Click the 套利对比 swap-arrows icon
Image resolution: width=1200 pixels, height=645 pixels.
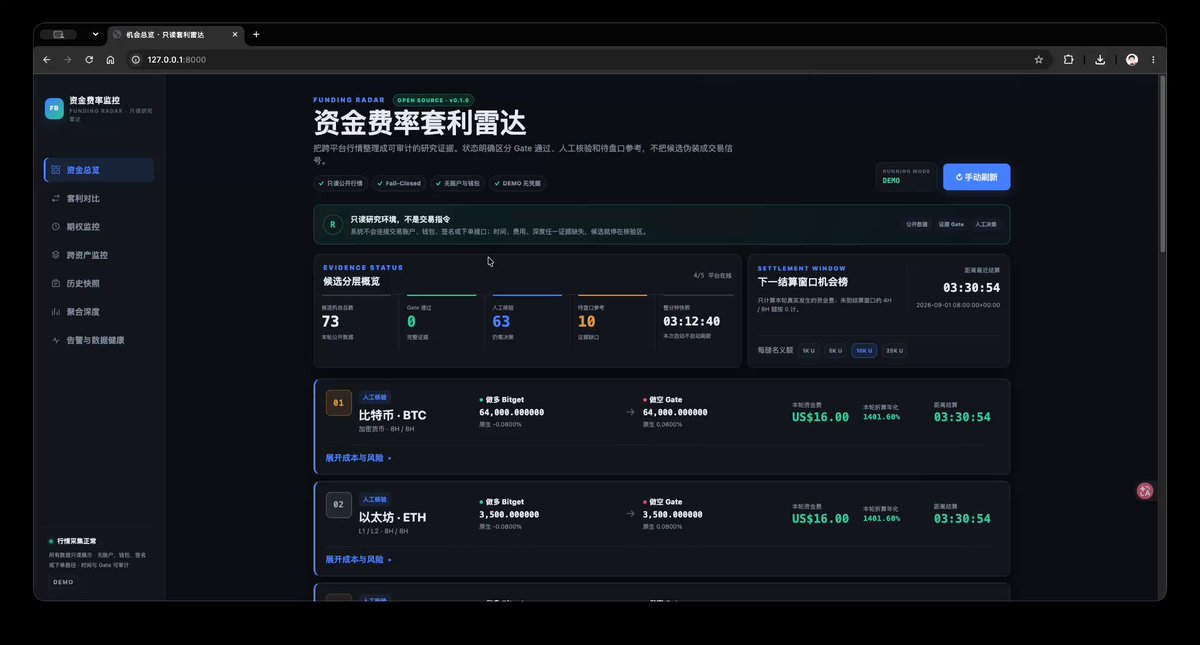click(x=56, y=198)
